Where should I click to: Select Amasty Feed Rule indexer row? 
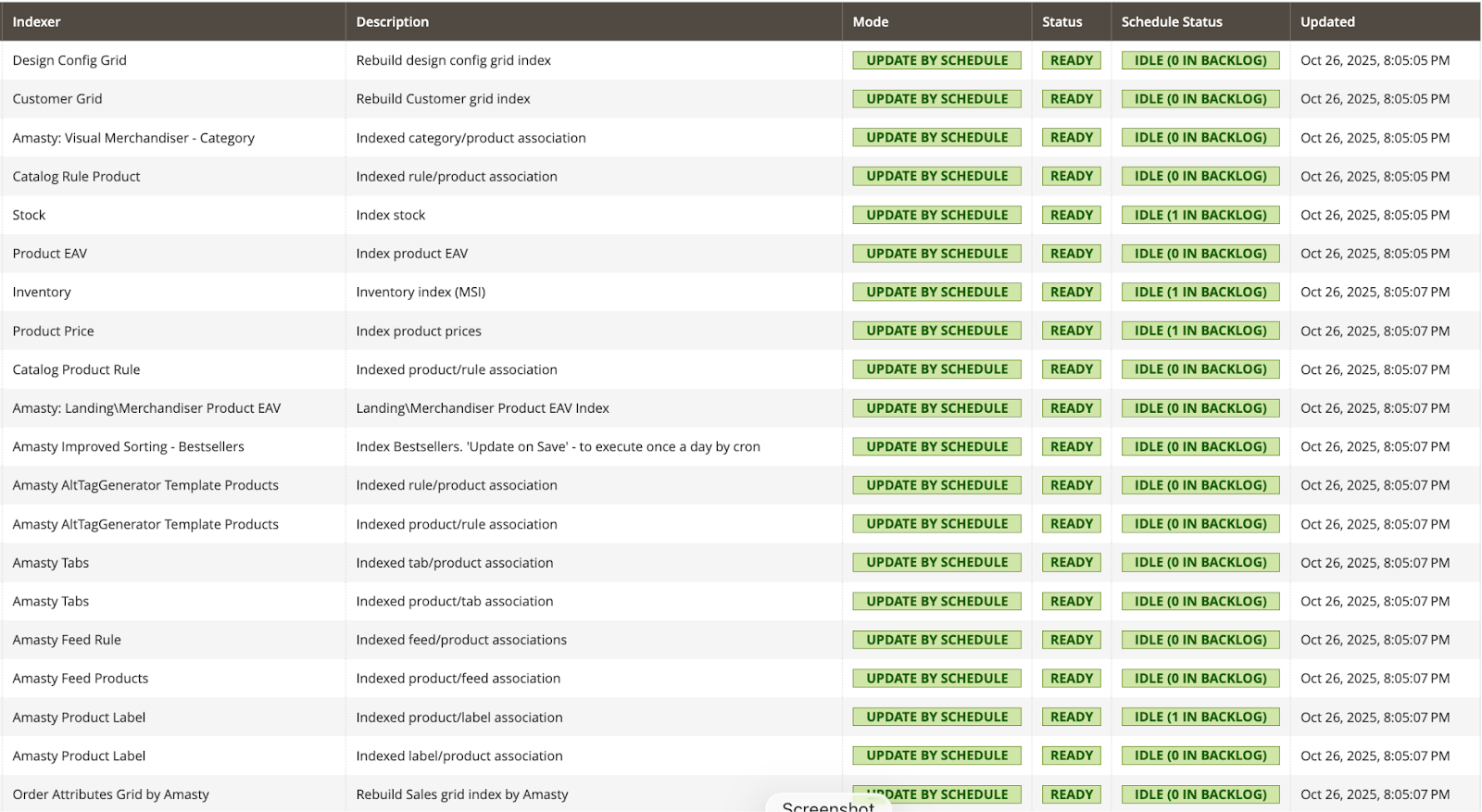point(67,640)
